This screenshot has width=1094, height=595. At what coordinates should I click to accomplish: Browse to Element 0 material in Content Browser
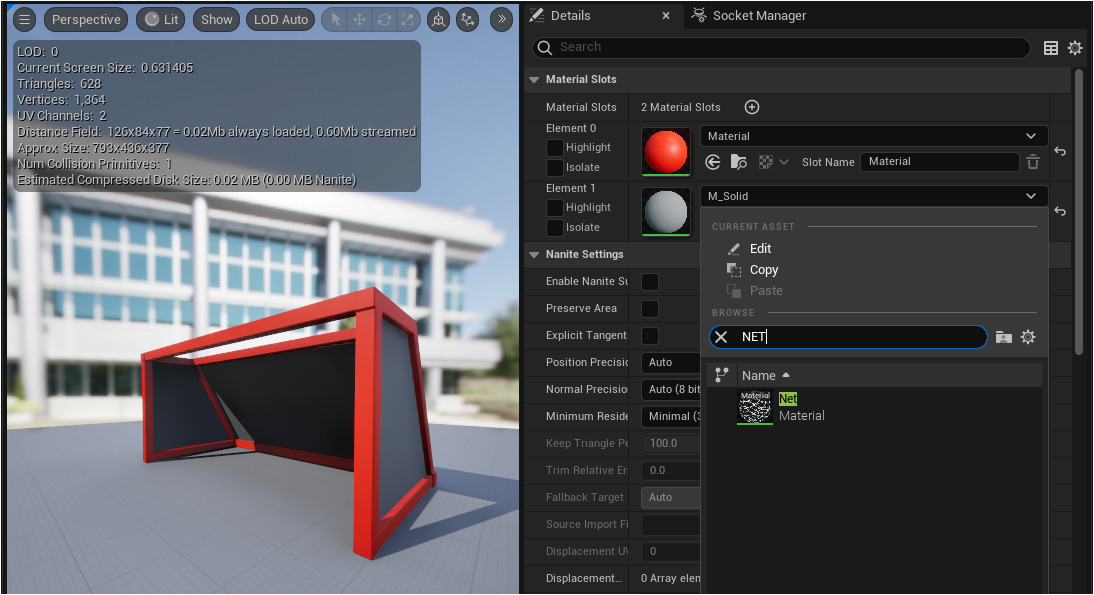point(738,162)
